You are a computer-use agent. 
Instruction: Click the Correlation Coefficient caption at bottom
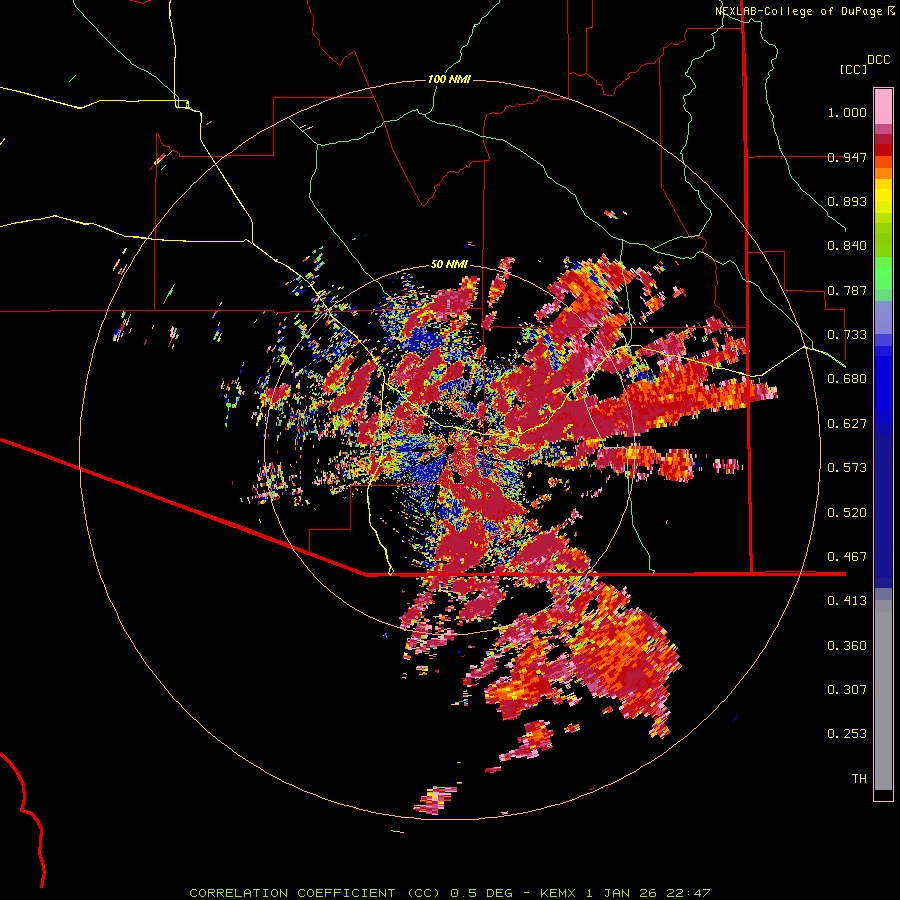point(450,893)
